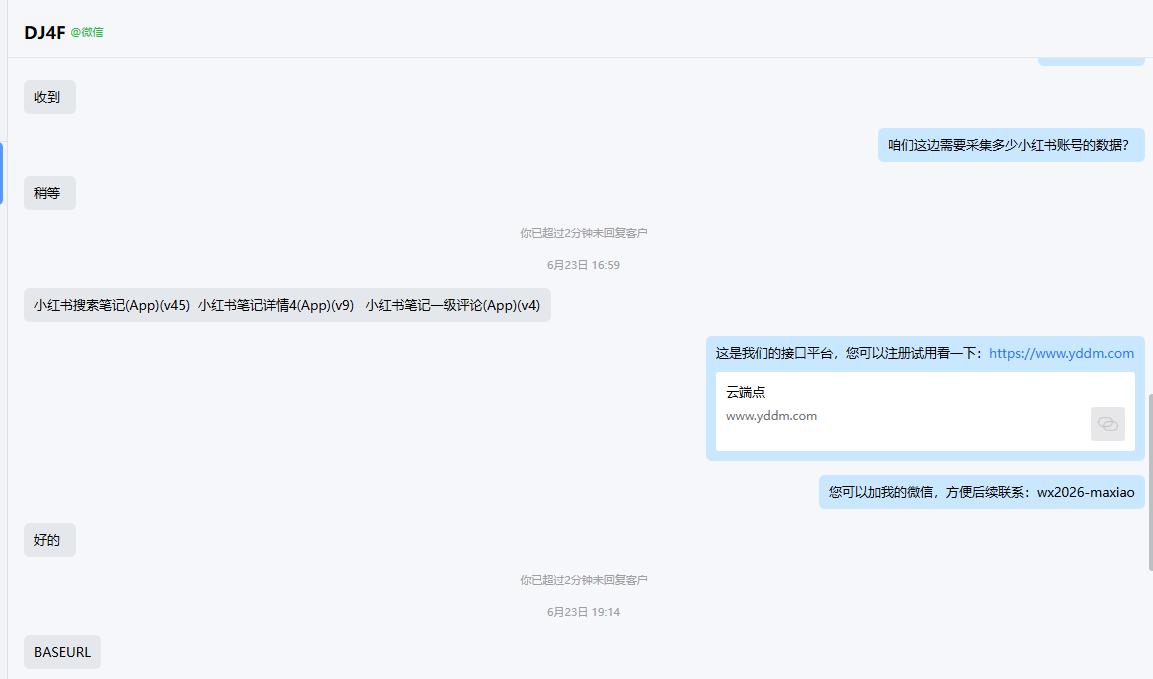
Task: Click the chat scrollbar thumb
Action: pos(1150,482)
